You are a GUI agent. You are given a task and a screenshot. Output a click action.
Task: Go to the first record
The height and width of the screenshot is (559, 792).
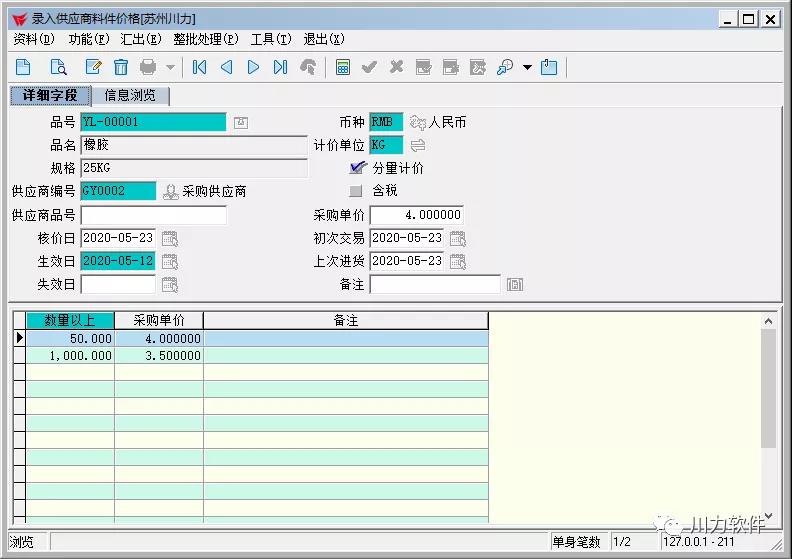[199, 67]
